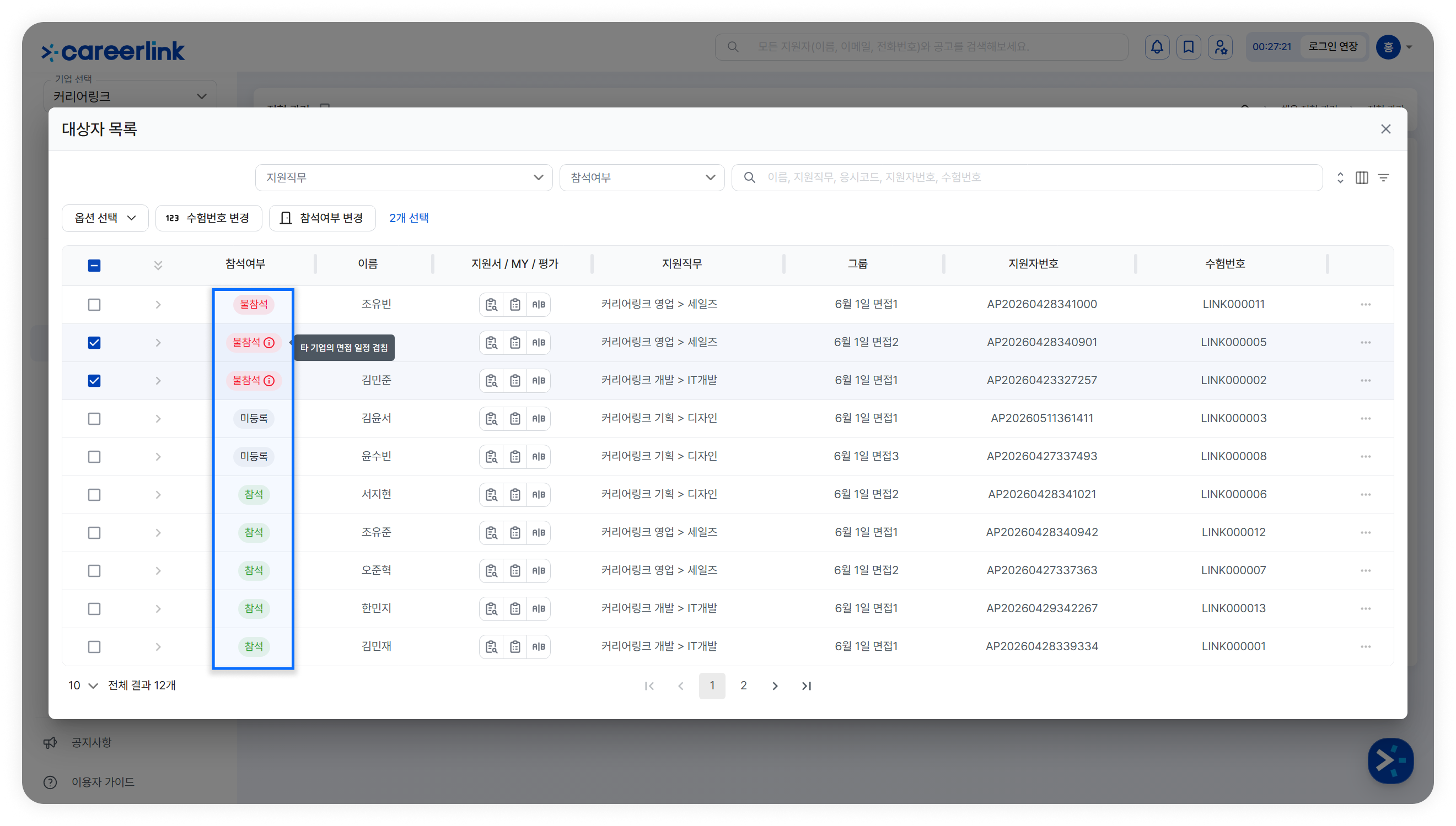
Task: Open more options for LINK000003 row
Action: pyautogui.click(x=1365, y=419)
